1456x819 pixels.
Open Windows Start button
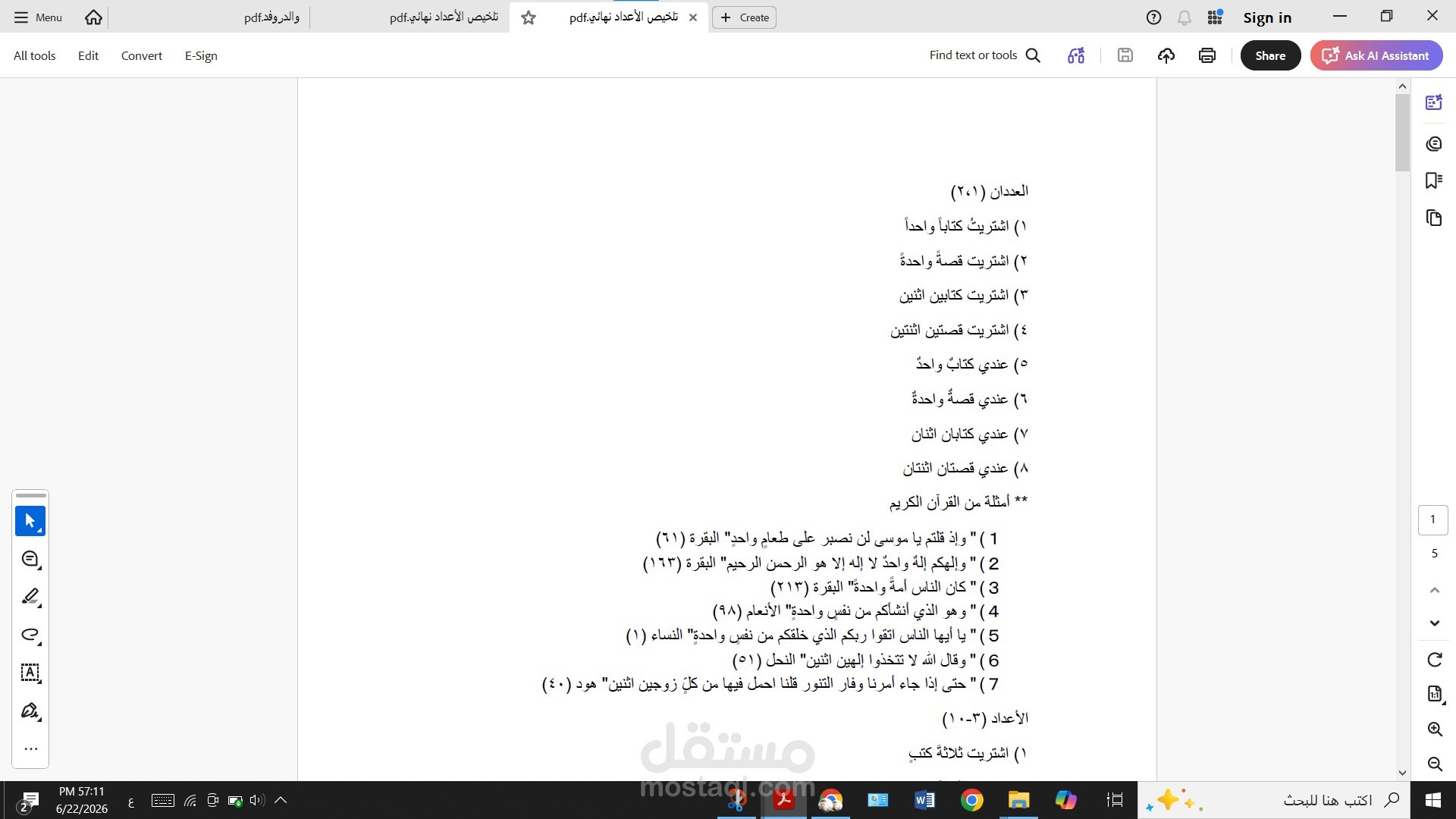pyautogui.click(x=1432, y=800)
